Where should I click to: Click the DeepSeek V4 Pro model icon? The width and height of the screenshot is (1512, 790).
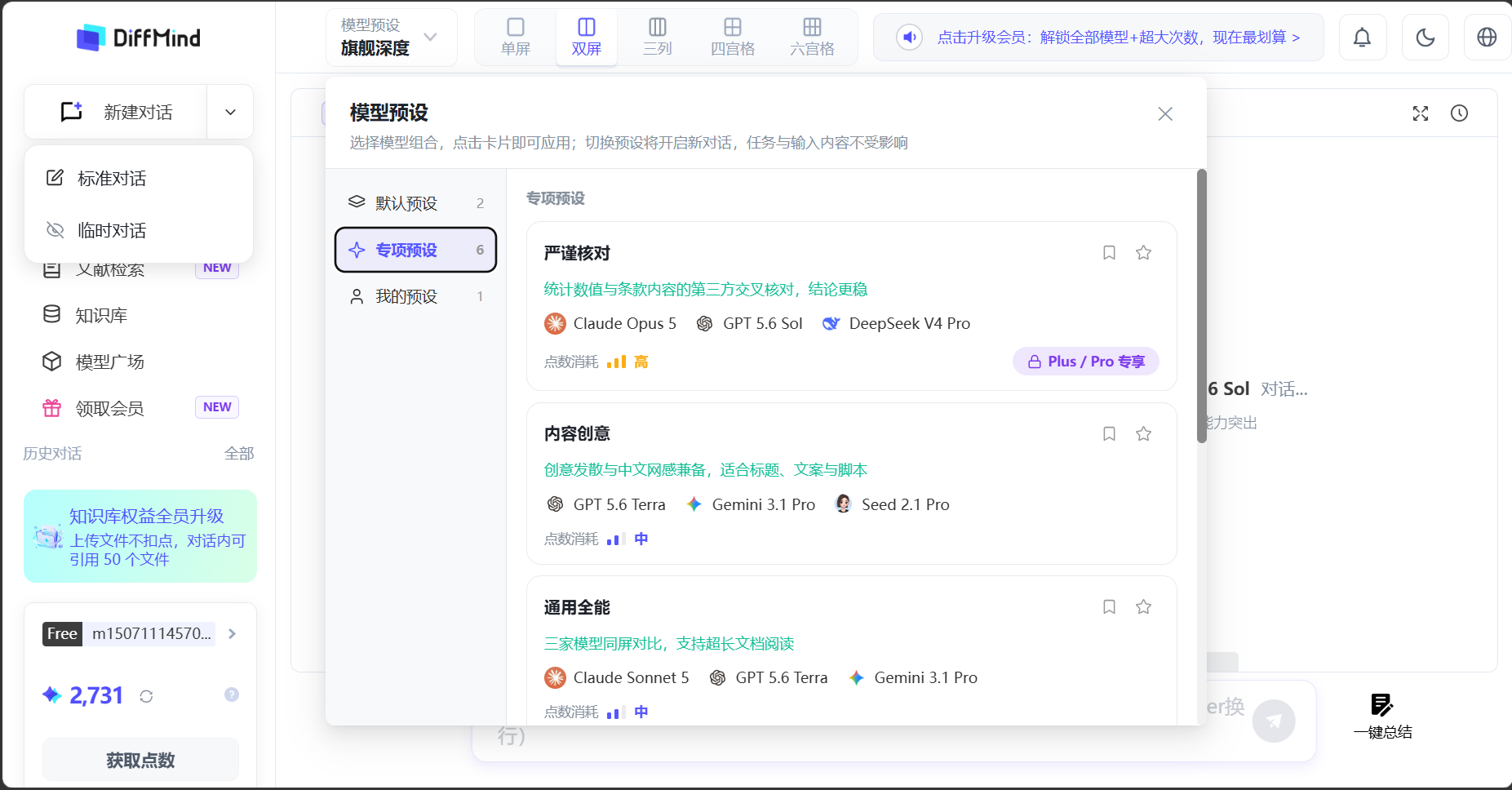pyautogui.click(x=831, y=324)
